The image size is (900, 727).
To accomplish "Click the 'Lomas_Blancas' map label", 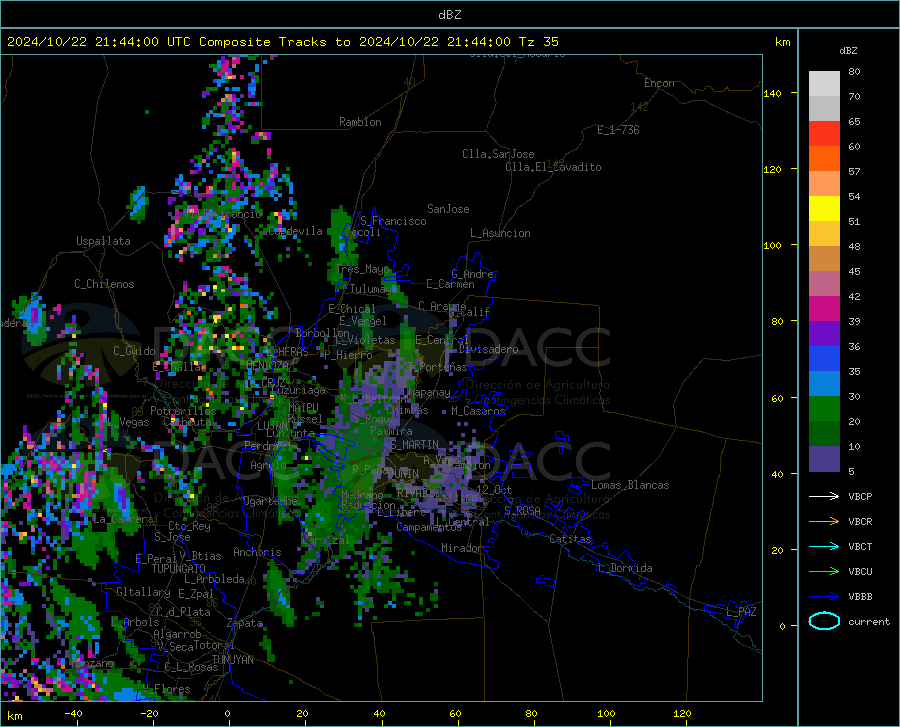I will pos(630,485).
